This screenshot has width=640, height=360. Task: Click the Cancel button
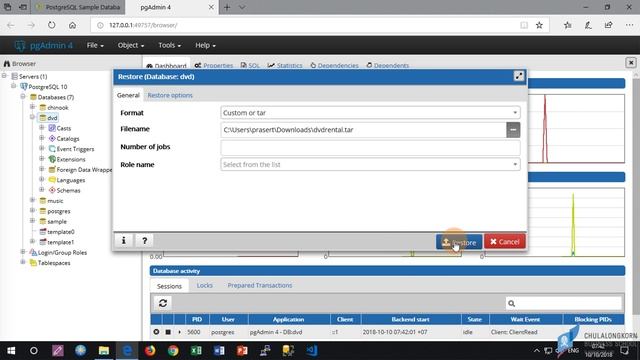504,242
